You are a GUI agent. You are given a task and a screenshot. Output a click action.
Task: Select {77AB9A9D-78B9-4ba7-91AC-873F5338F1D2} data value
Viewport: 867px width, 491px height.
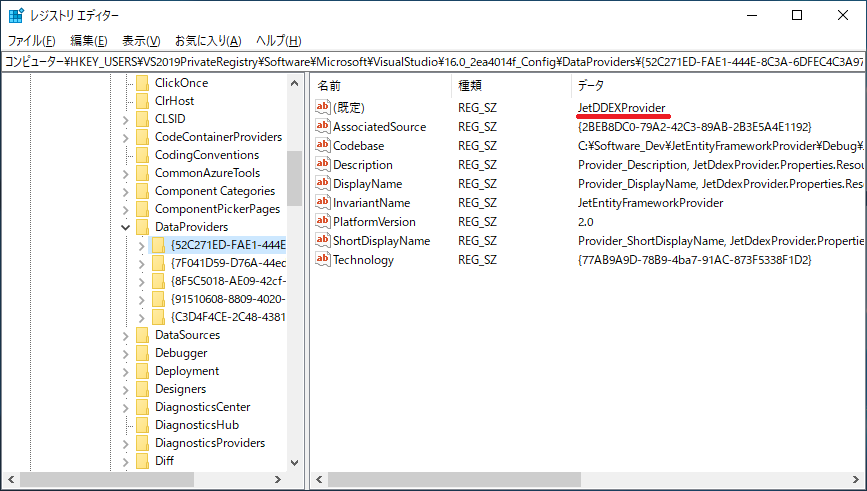point(694,260)
